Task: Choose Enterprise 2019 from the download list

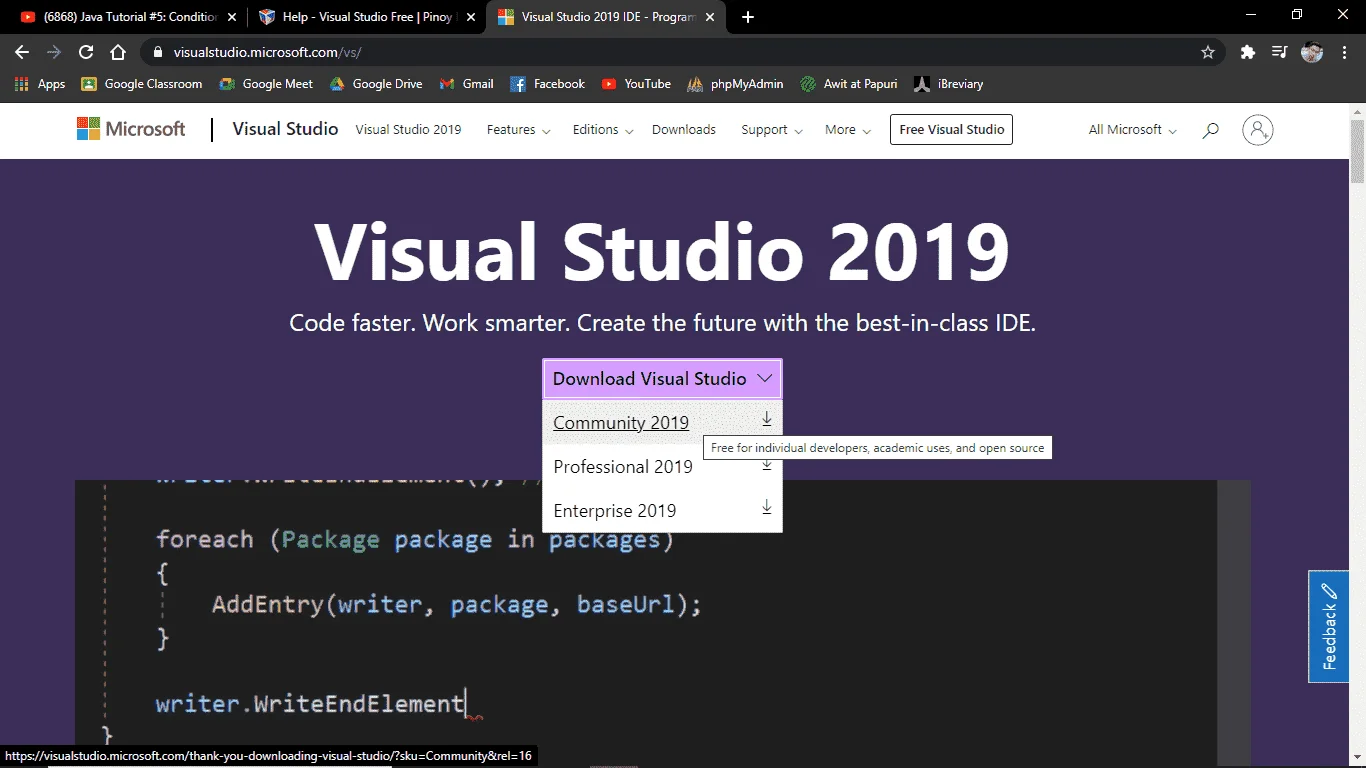Action: (662, 510)
